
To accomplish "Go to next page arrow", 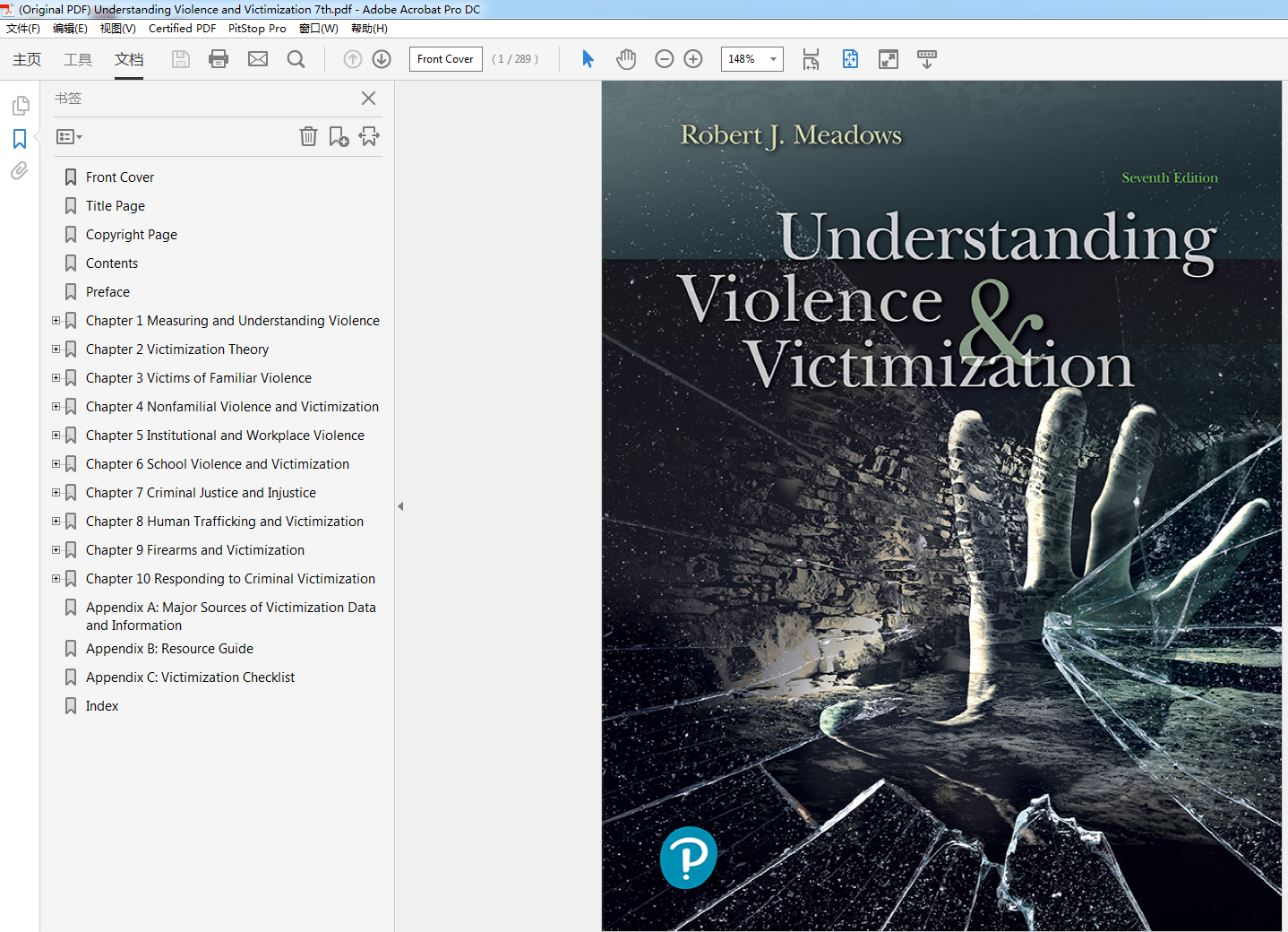I will point(382,59).
